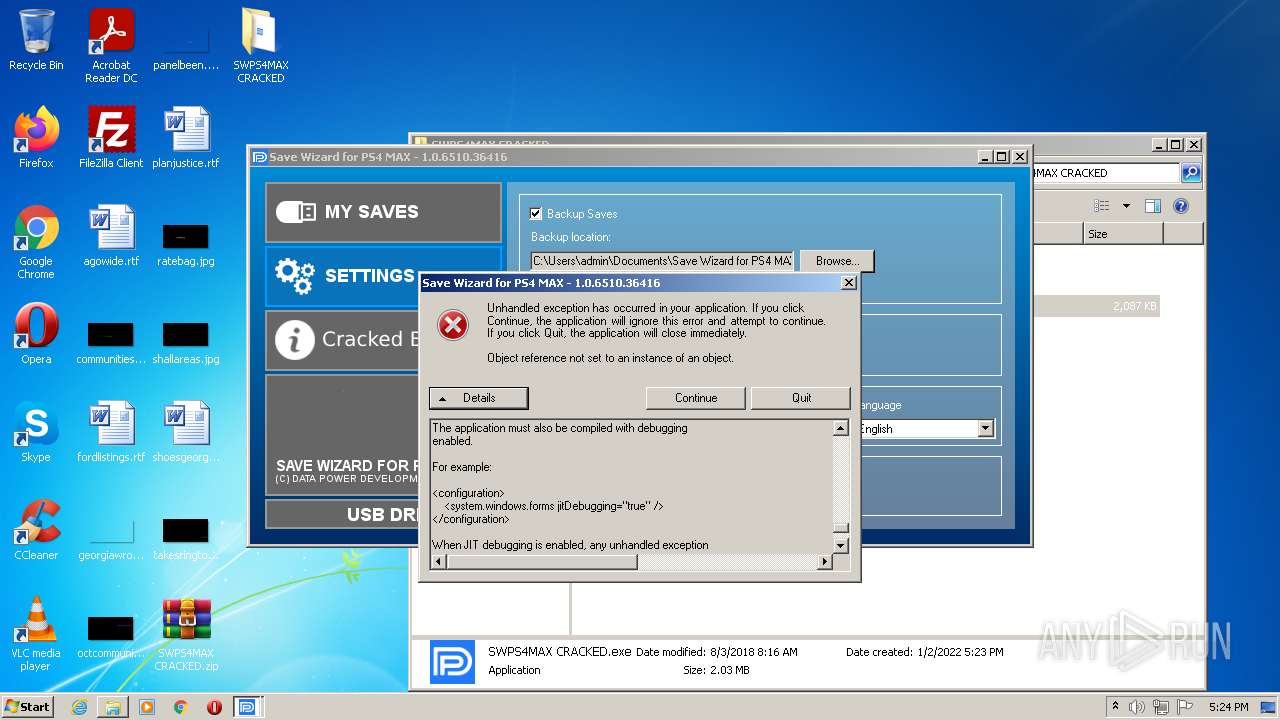
Task: Open Internet Explorer from taskbar
Action: [79, 707]
